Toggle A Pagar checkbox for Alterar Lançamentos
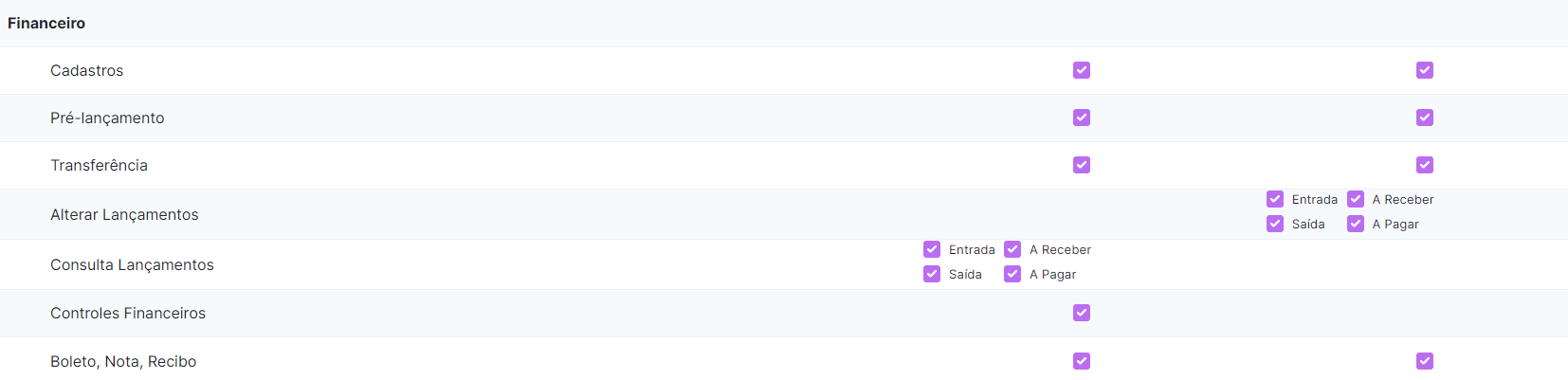This screenshot has height=380, width=1568. click(1356, 224)
